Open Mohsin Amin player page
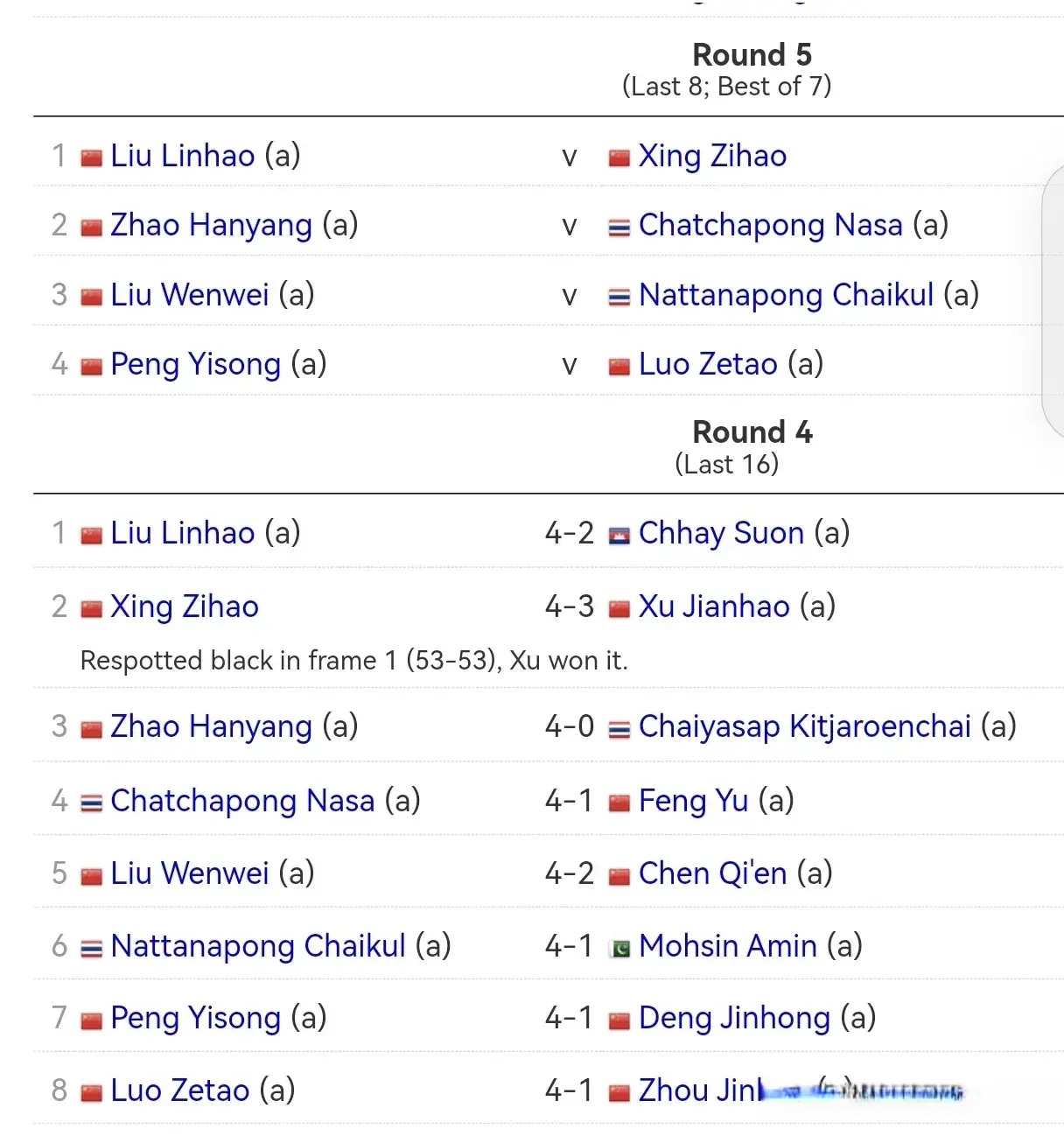This screenshot has height=1136, width=1064. click(x=728, y=946)
